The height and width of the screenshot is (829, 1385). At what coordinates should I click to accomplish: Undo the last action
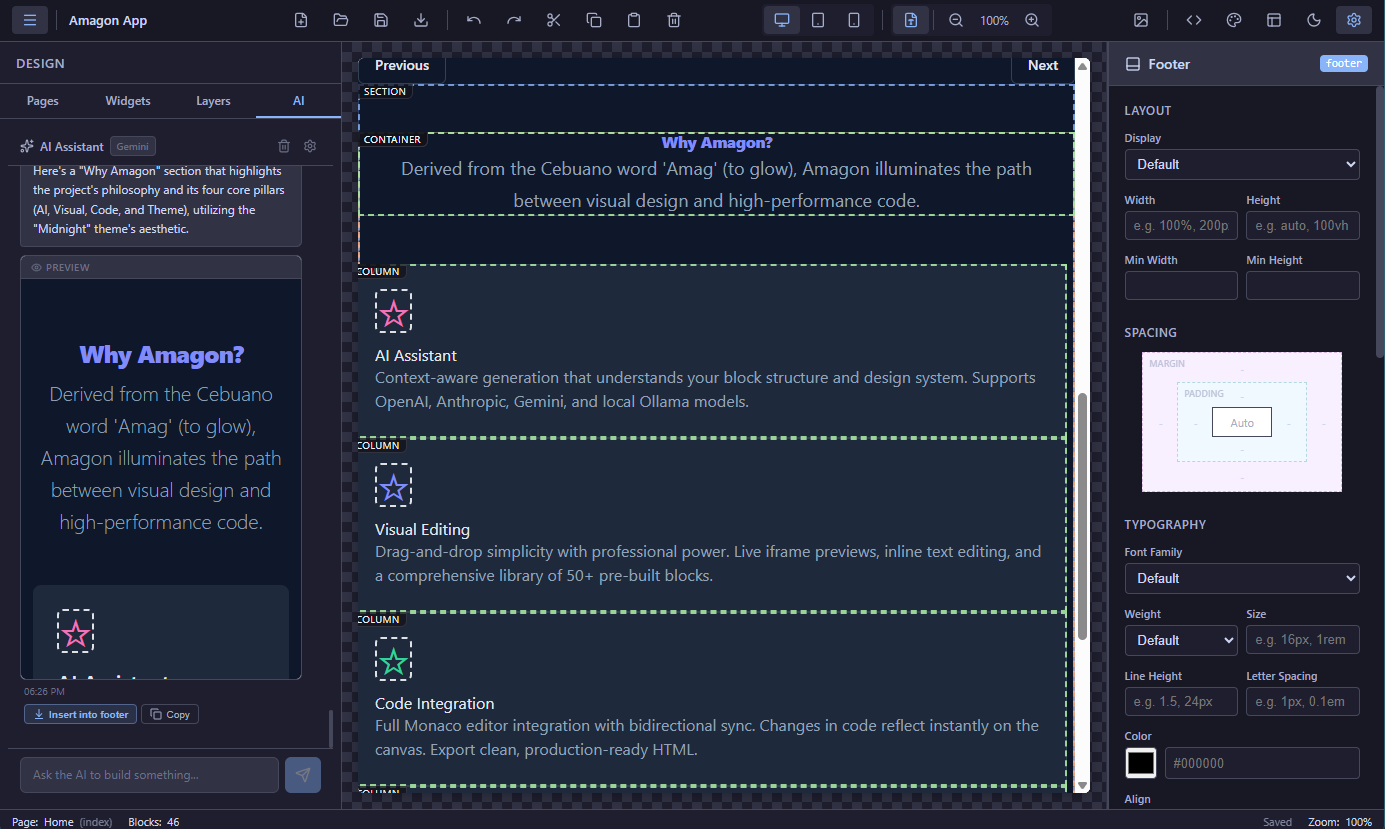(x=473, y=19)
